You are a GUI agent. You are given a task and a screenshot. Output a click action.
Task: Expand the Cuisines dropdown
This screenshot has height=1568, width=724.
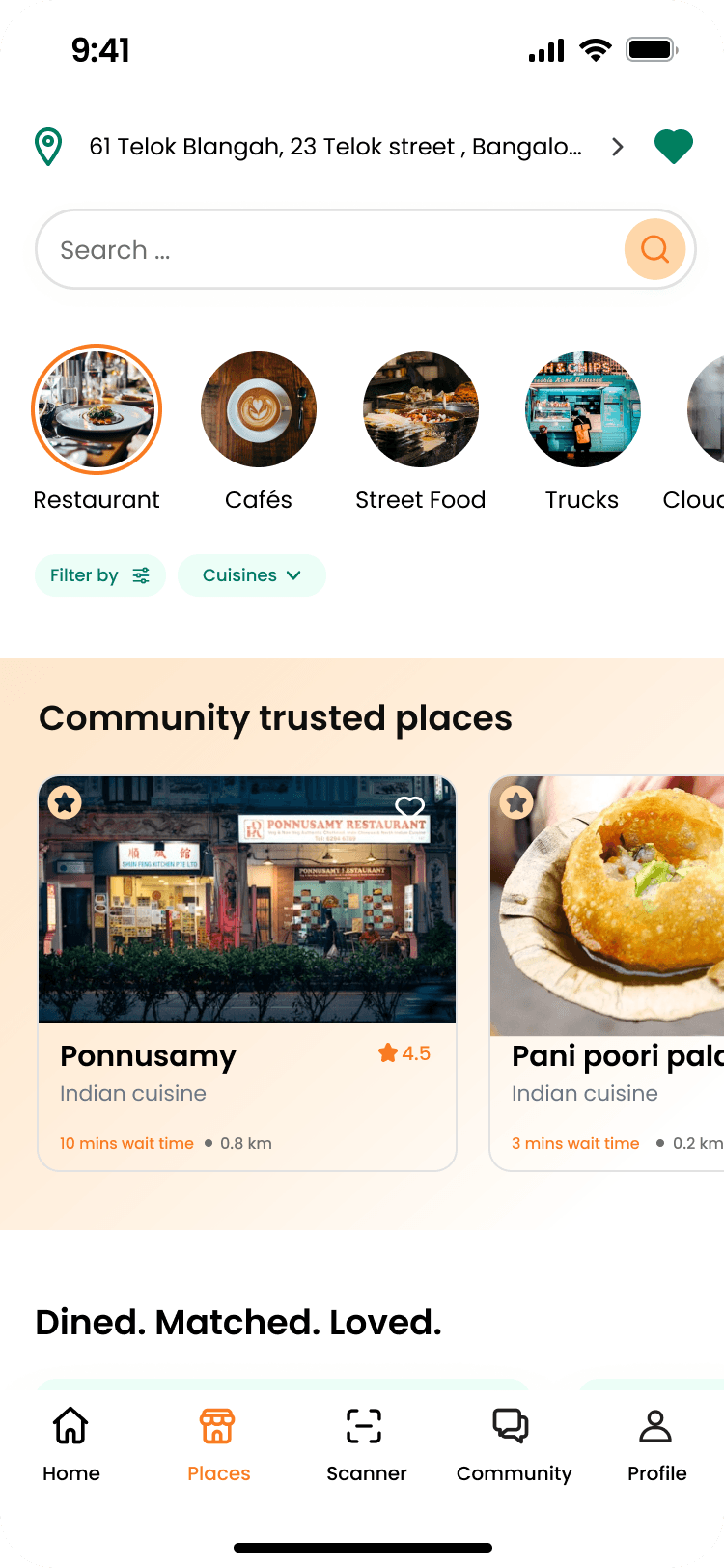252,575
